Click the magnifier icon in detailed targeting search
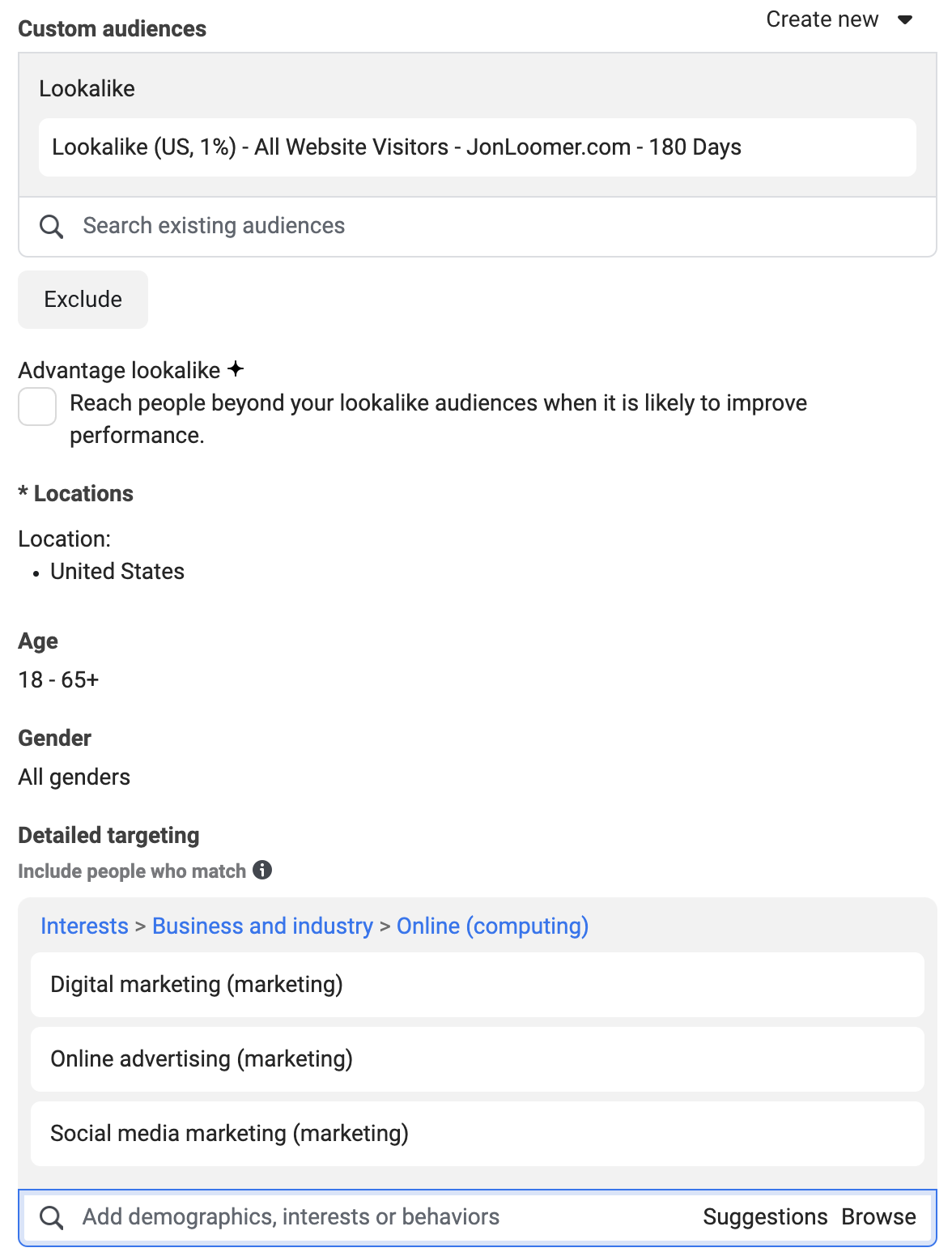 click(51, 1217)
